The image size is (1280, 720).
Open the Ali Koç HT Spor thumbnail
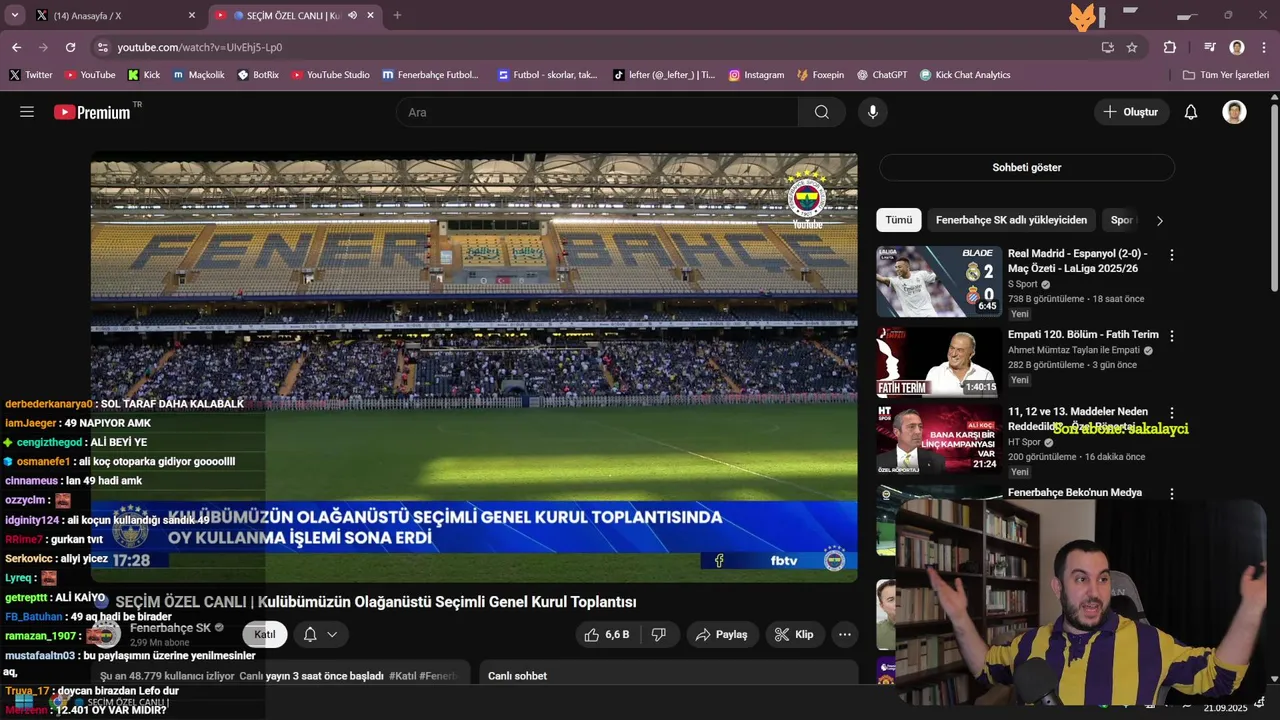tap(939, 438)
